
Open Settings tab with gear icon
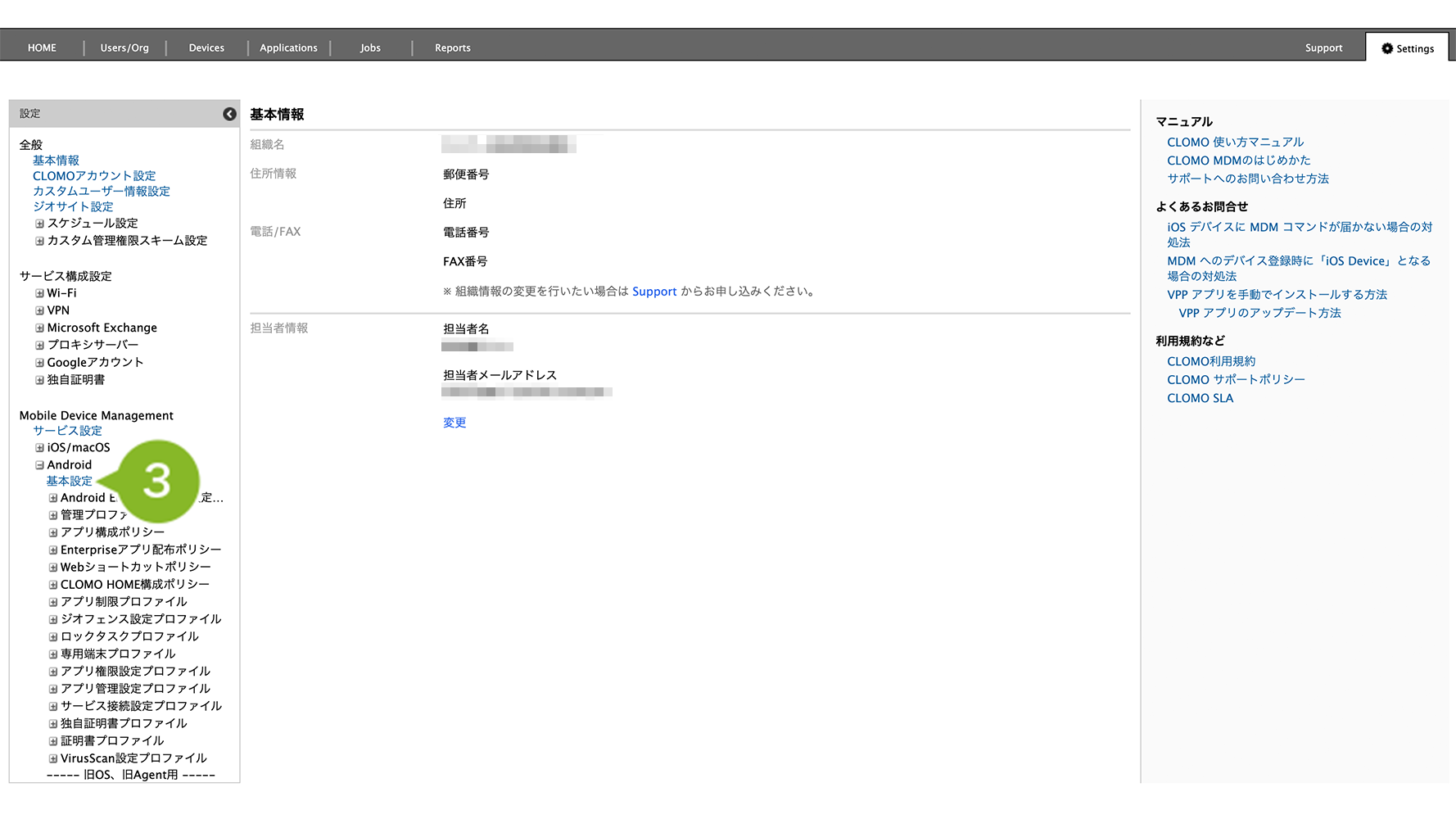click(x=1408, y=48)
